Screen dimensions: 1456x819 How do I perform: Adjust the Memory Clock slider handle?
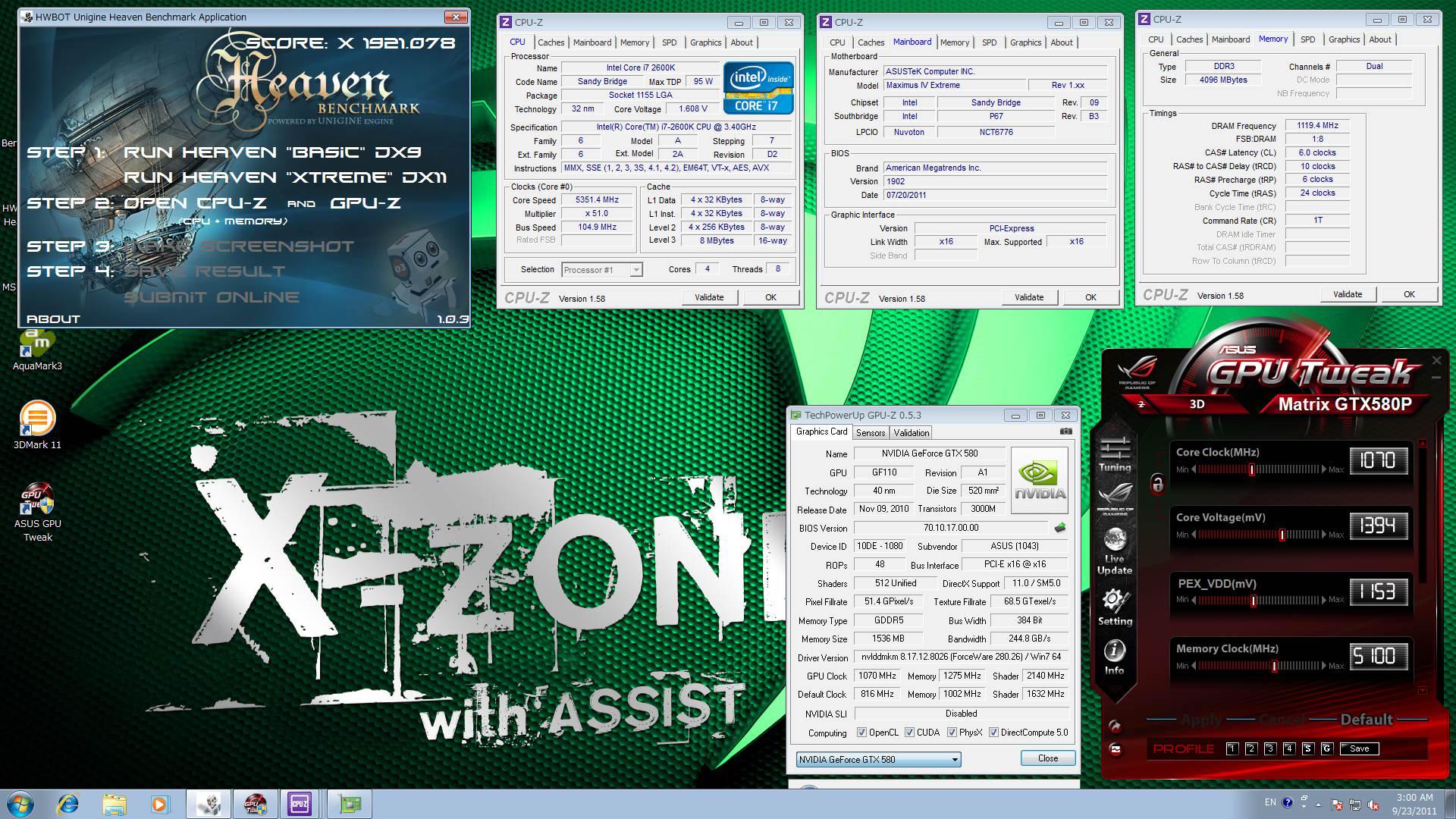click(1274, 666)
